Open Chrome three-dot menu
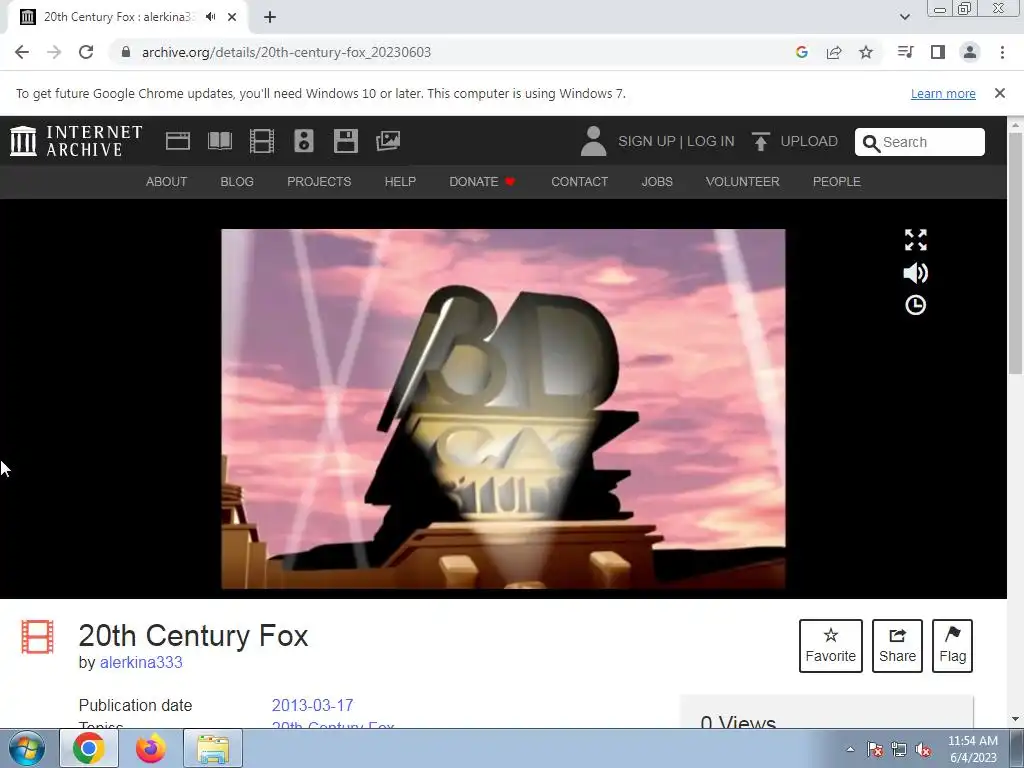 point(1002,52)
